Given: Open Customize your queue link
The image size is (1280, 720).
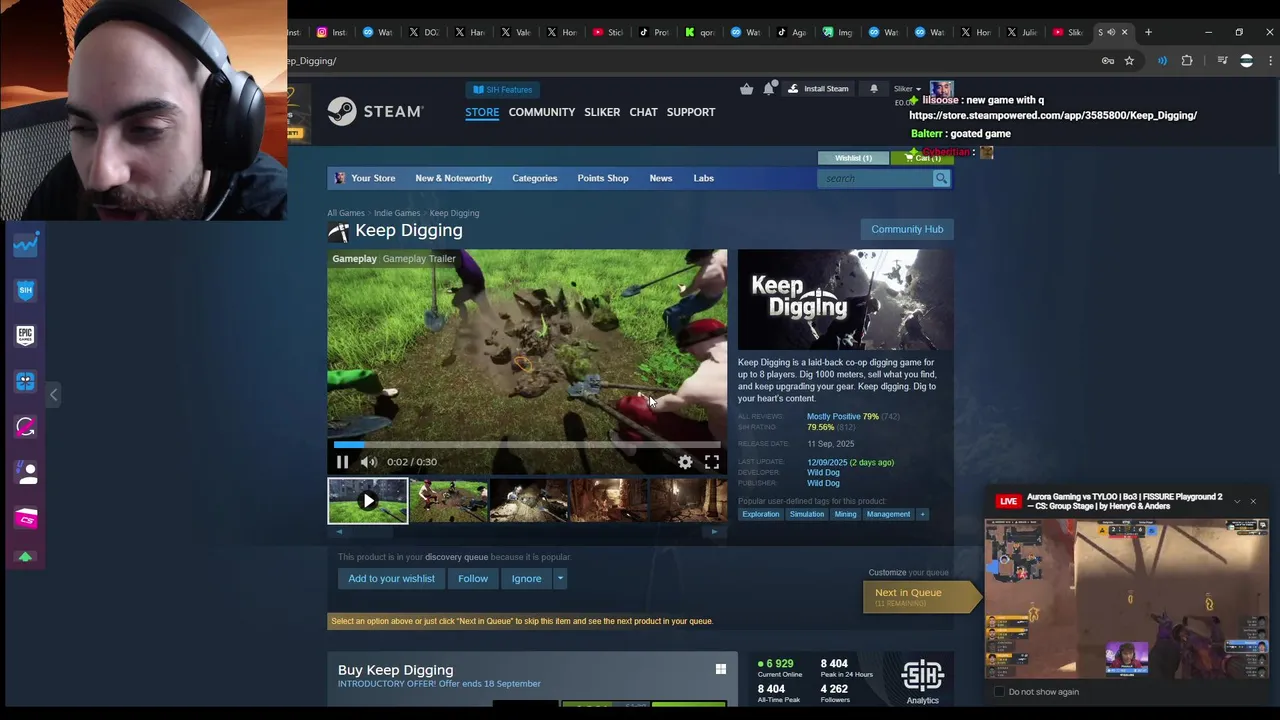Looking at the screenshot, I should [x=908, y=572].
